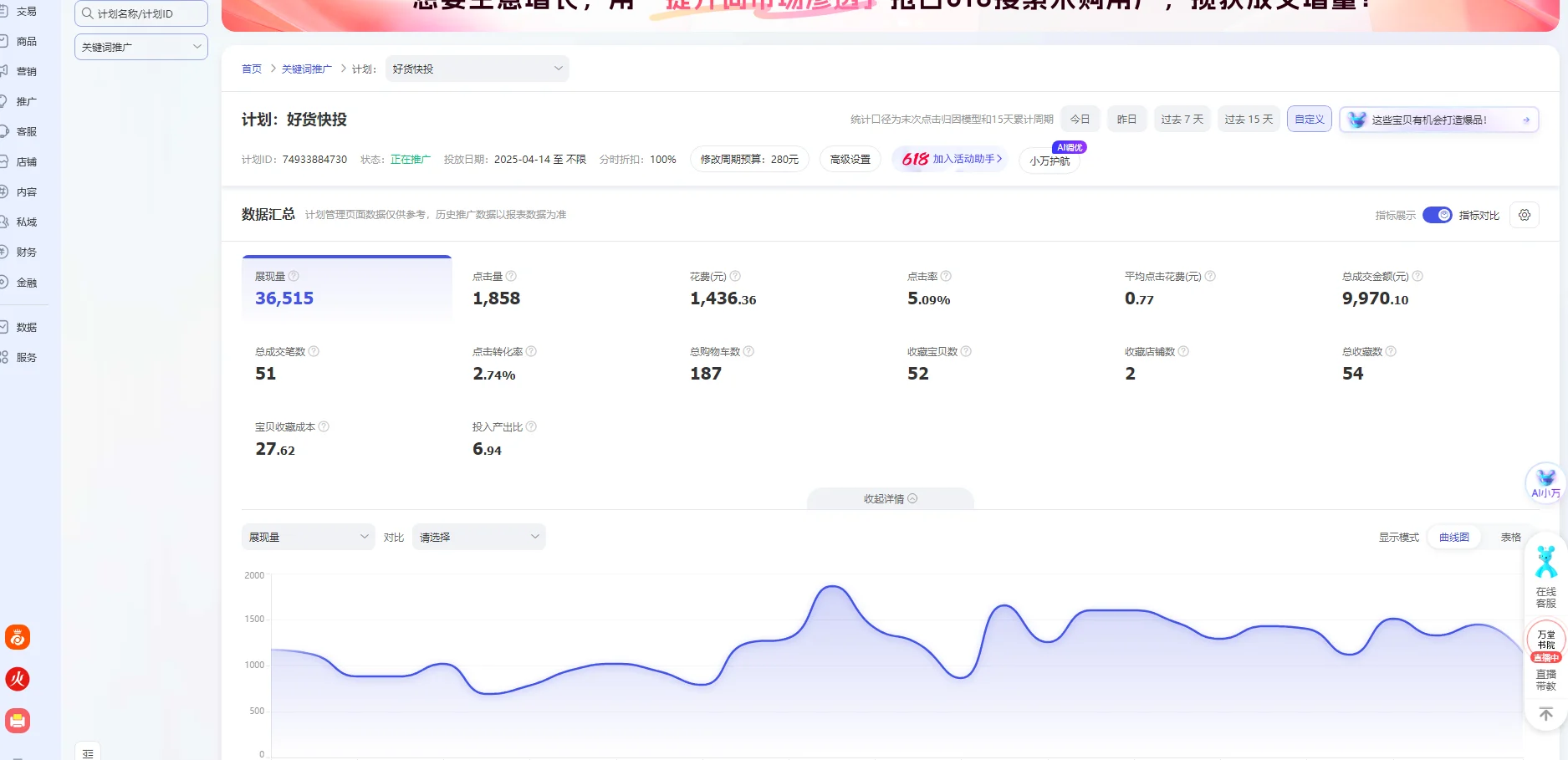Open the 商品 section in the sidebar
This screenshot has height=760, width=1568.
[26, 41]
